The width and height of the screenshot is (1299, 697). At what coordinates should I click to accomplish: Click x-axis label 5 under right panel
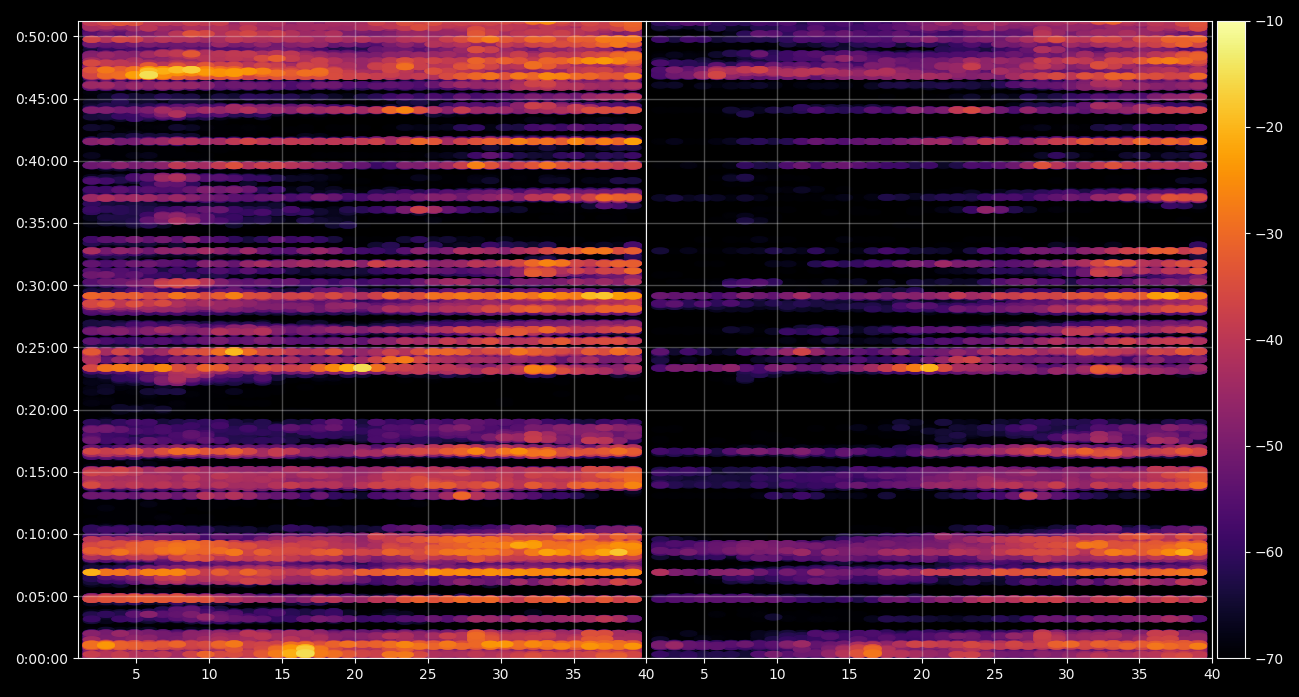704,675
